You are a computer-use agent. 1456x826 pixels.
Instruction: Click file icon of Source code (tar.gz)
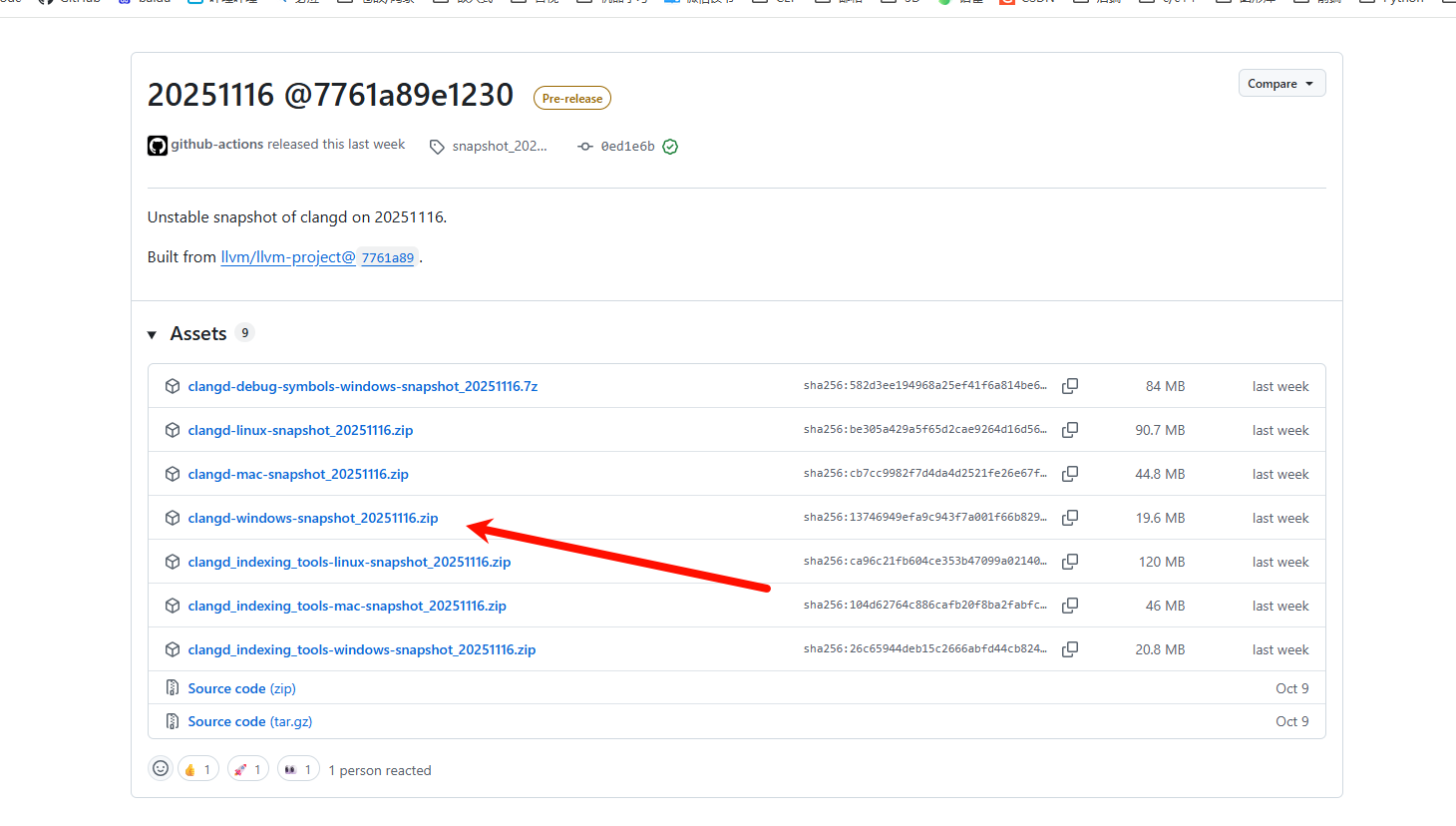(173, 721)
